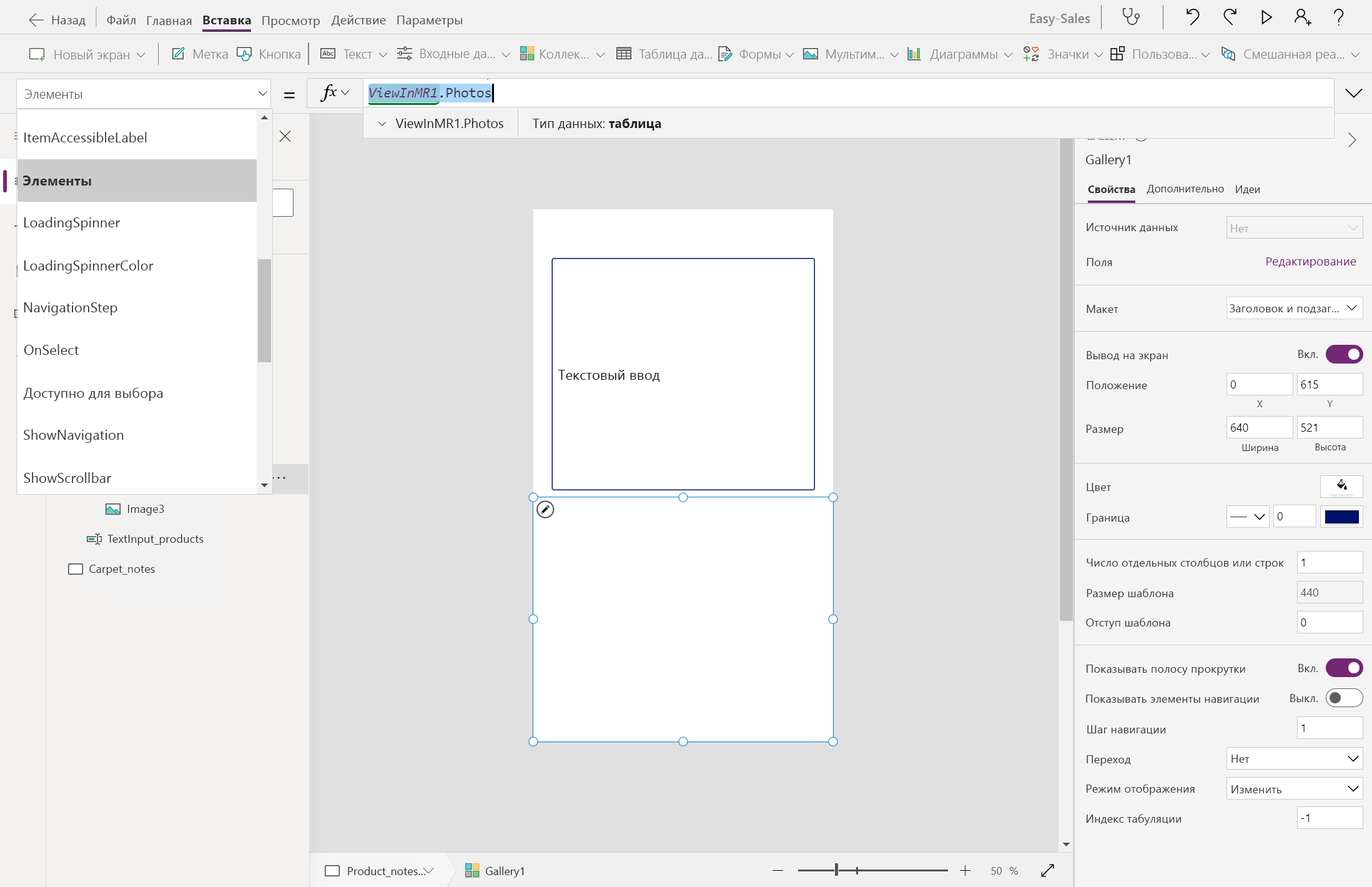This screenshot has width=1372, height=887.
Task: Click the Share user icon
Action: coord(1302,17)
